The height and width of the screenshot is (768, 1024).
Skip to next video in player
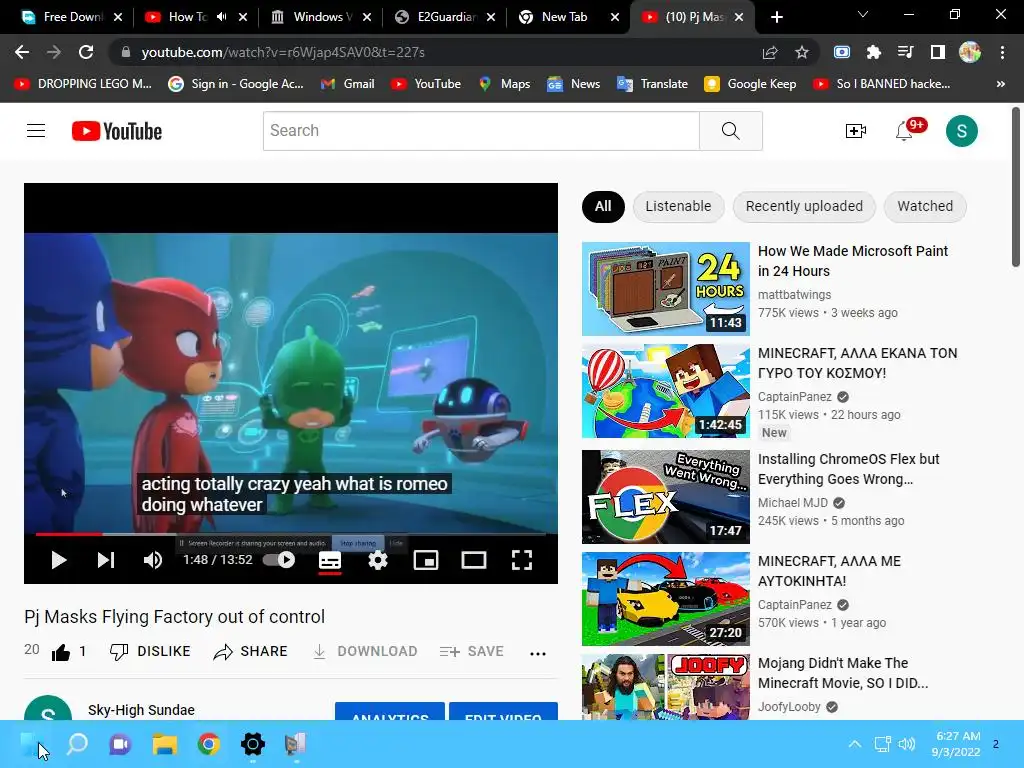(x=106, y=560)
